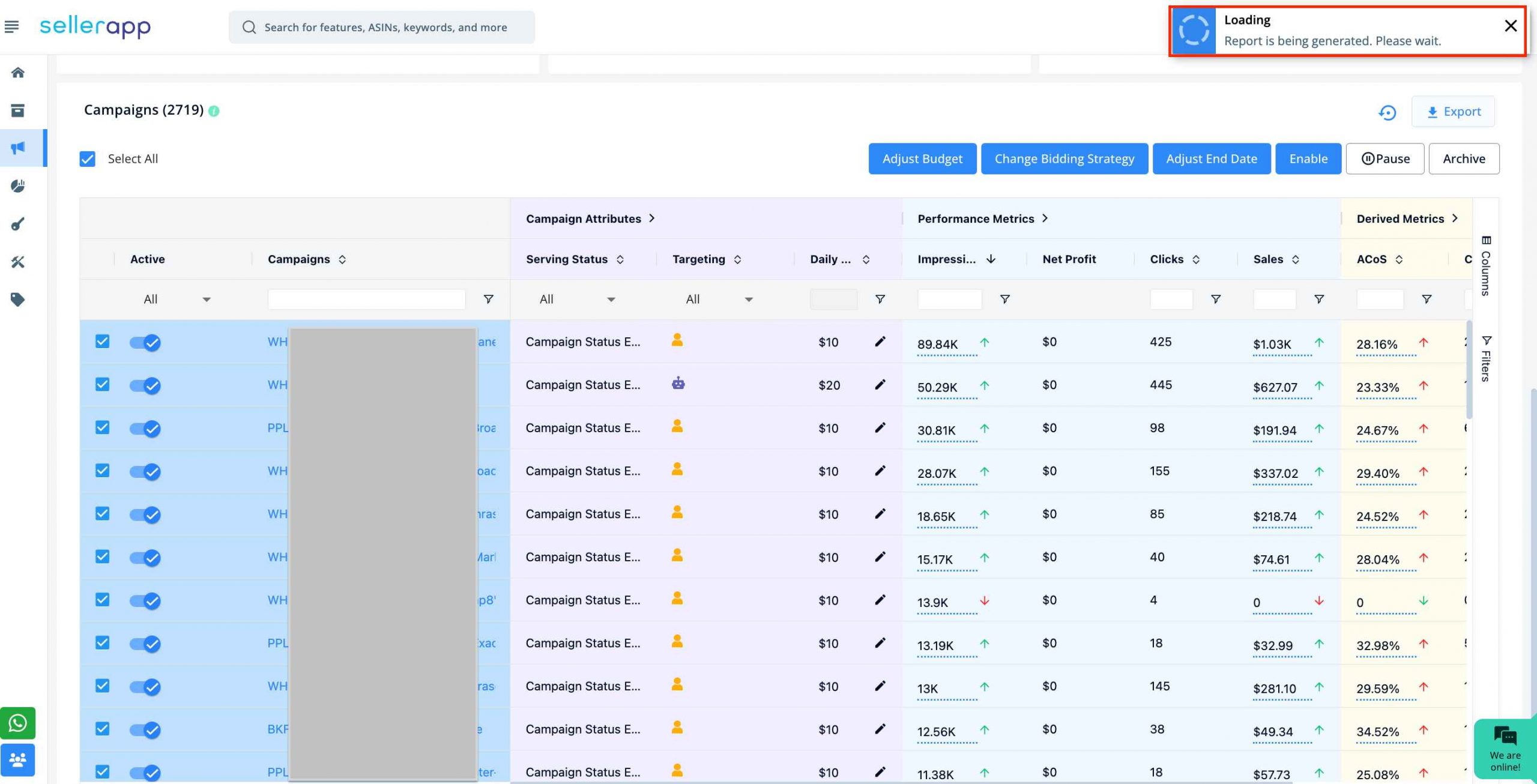Click the refresh history icon beside Export
This screenshot has width=1537, height=784.
pyautogui.click(x=1387, y=112)
